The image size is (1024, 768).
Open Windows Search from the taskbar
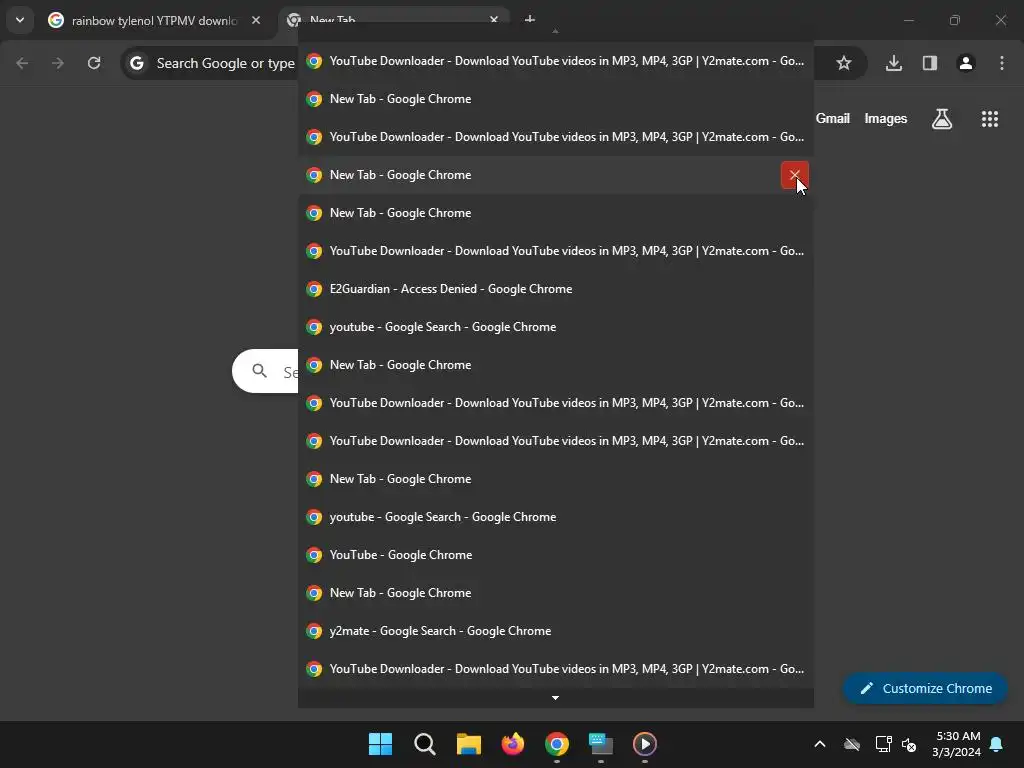tap(424, 744)
